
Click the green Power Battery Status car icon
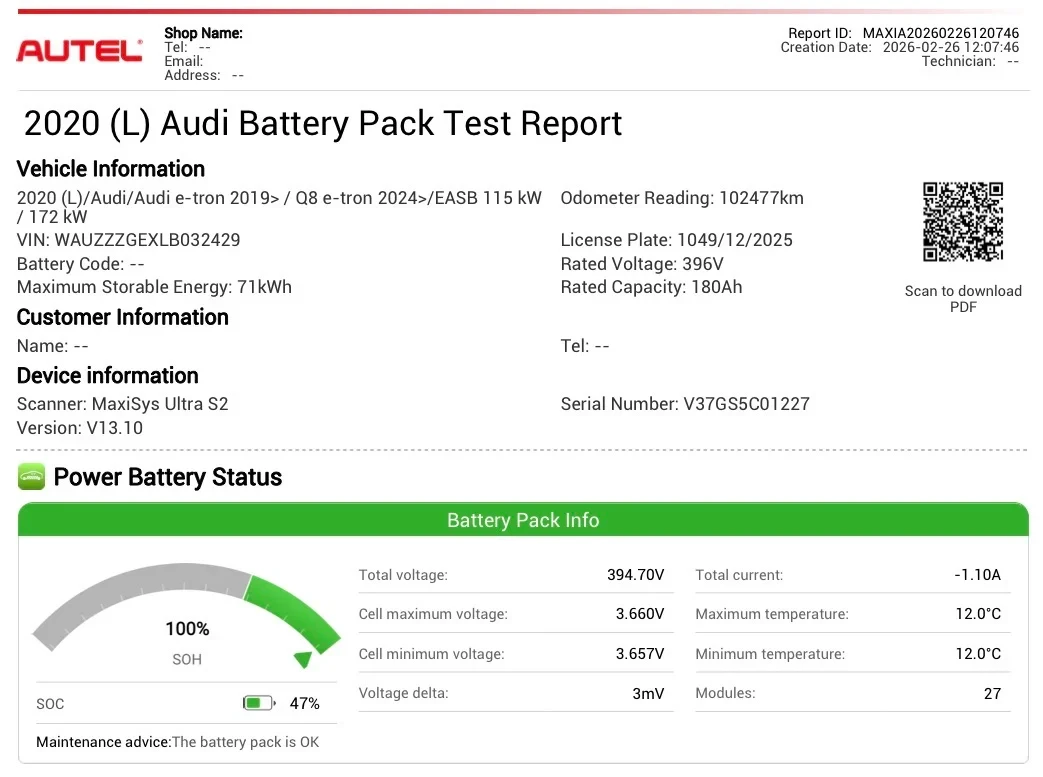click(x=31, y=476)
